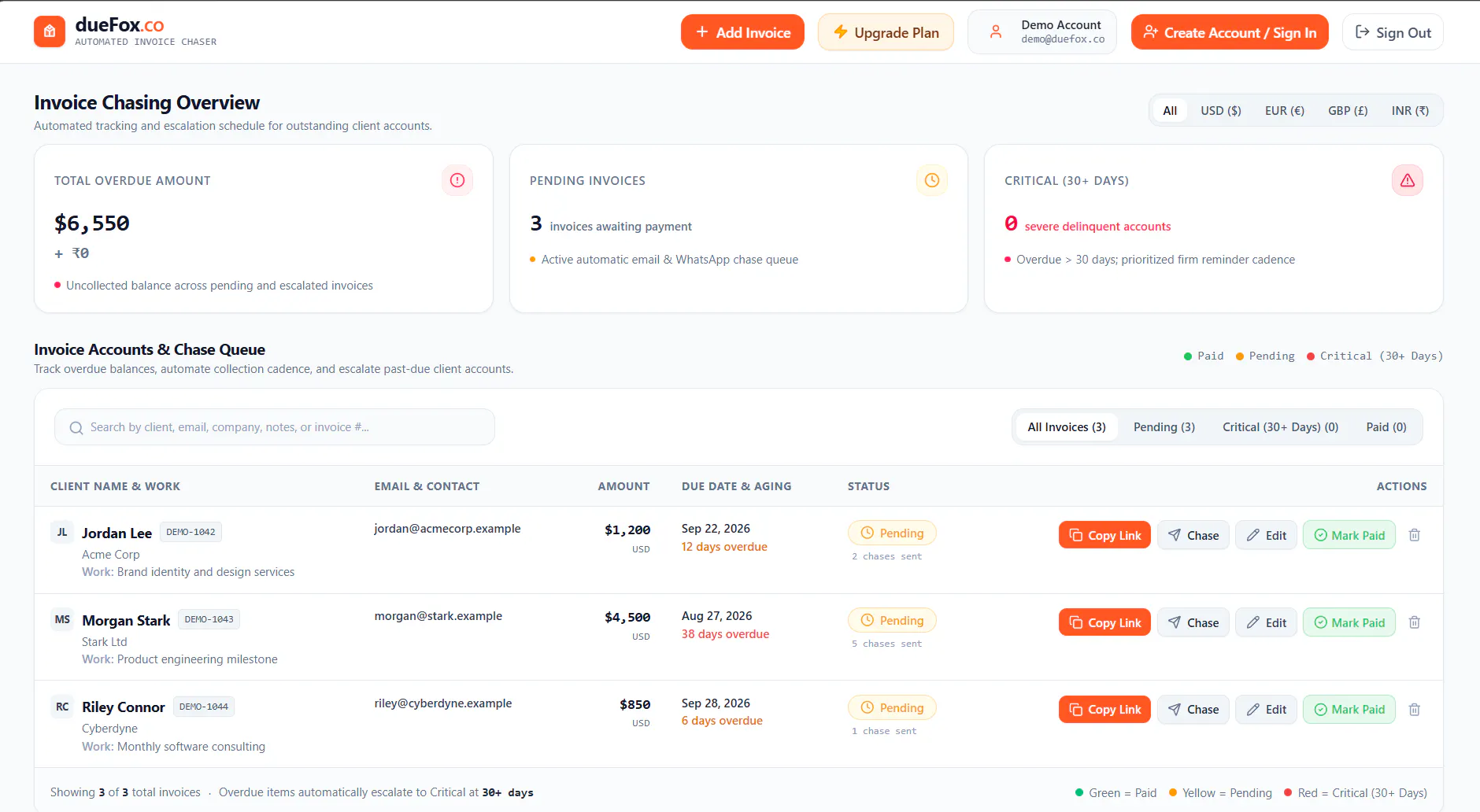Click the Add Invoice button
This screenshot has width=1480, height=812.
tap(742, 32)
